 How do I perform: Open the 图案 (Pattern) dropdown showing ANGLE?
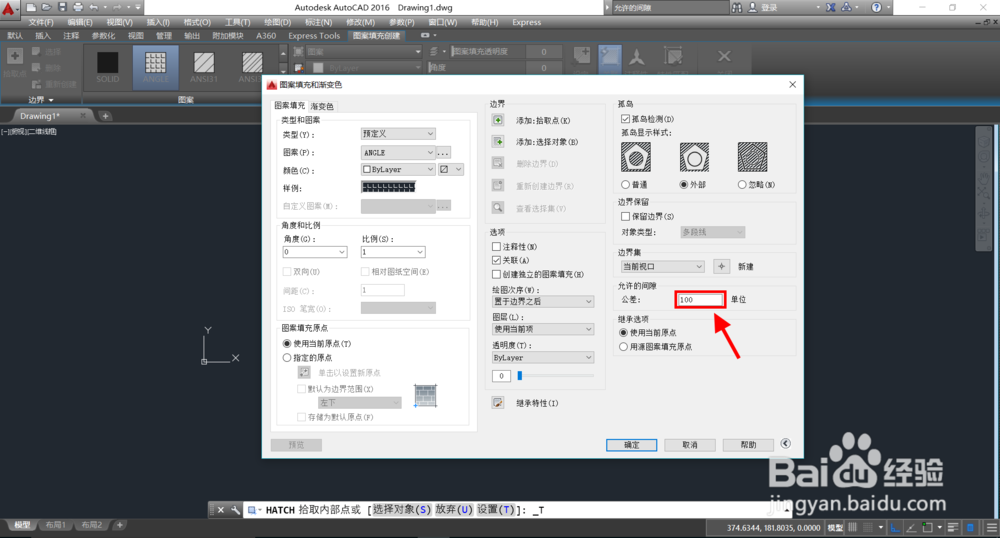pyautogui.click(x=398, y=152)
